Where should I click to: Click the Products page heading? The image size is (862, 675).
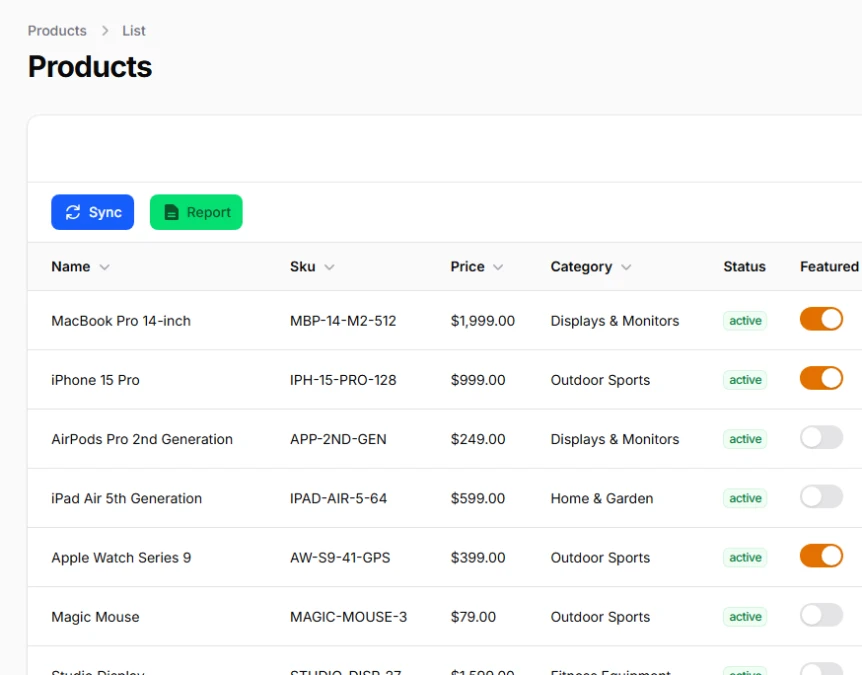(x=90, y=67)
